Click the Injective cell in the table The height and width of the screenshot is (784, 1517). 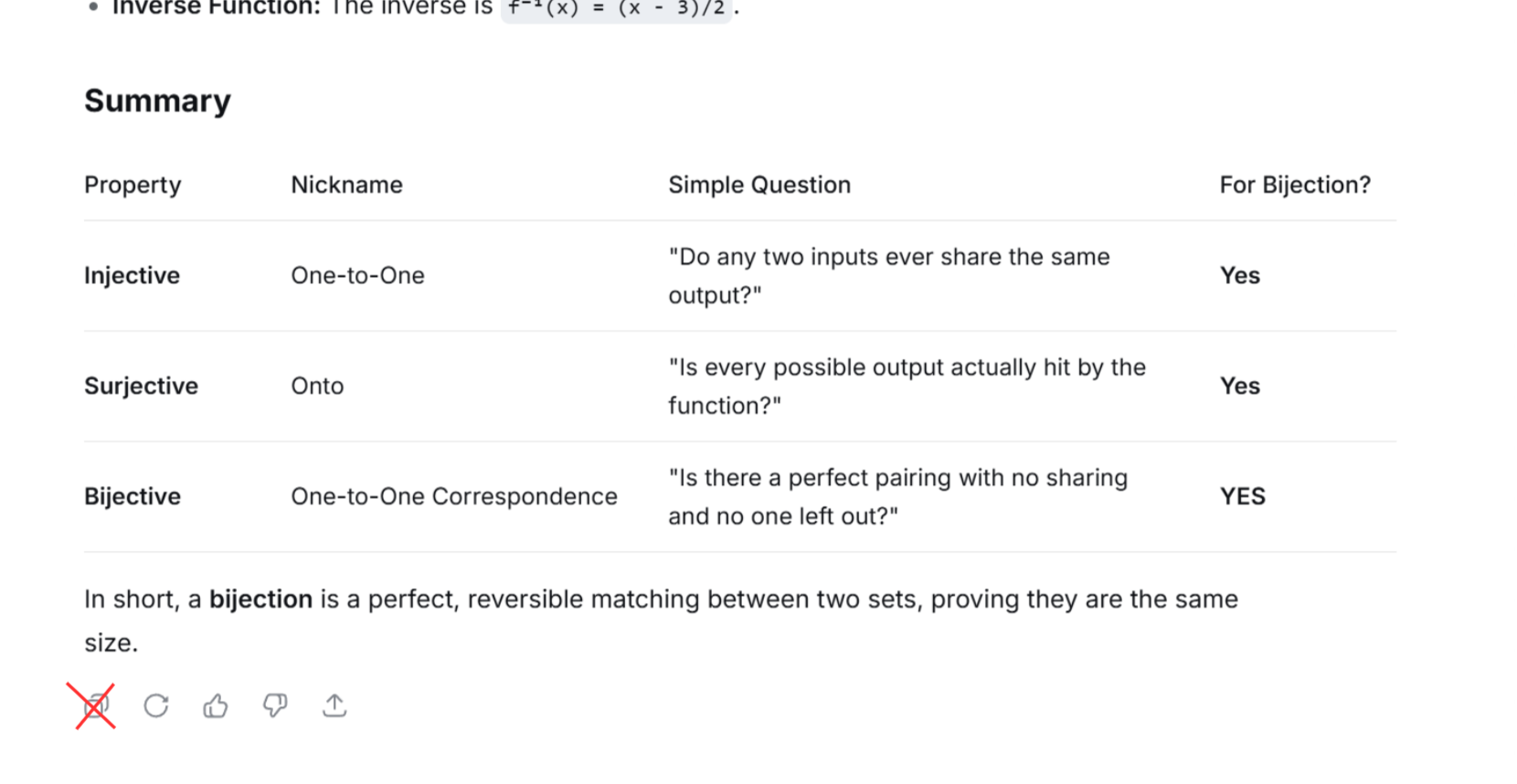click(x=132, y=275)
